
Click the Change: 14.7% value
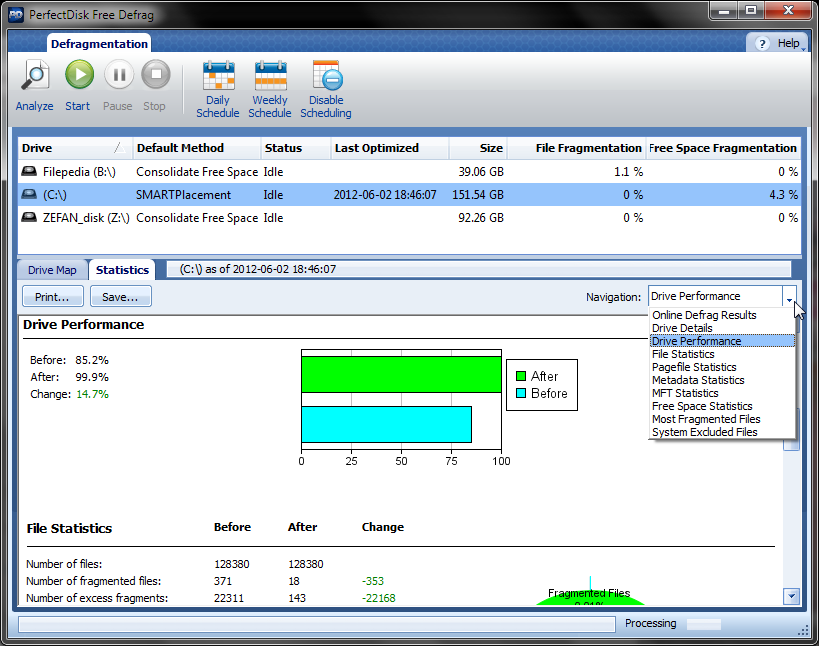pyautogui.click(x=92, y=394)
